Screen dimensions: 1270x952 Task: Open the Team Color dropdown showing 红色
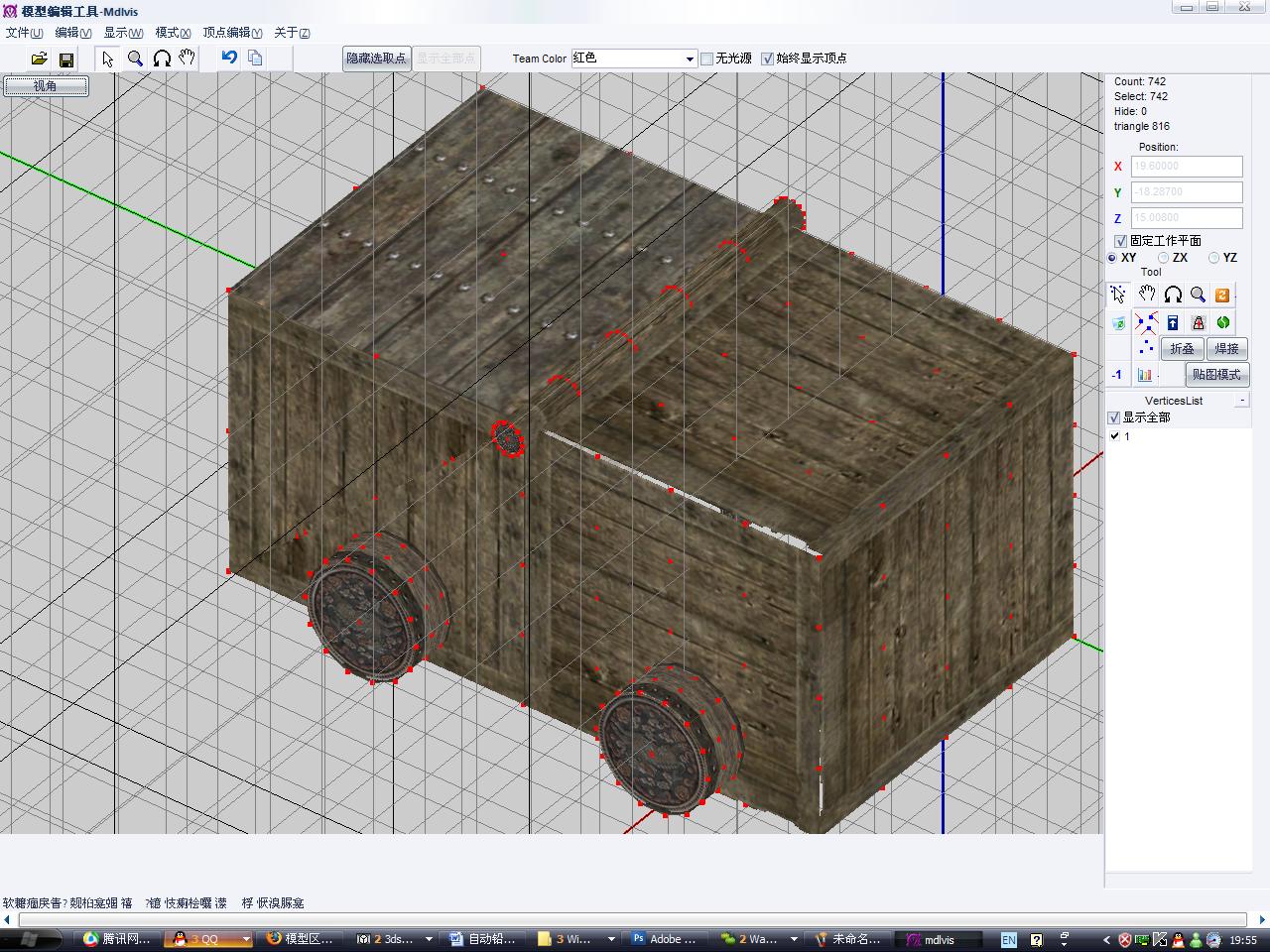click(633, 59)
